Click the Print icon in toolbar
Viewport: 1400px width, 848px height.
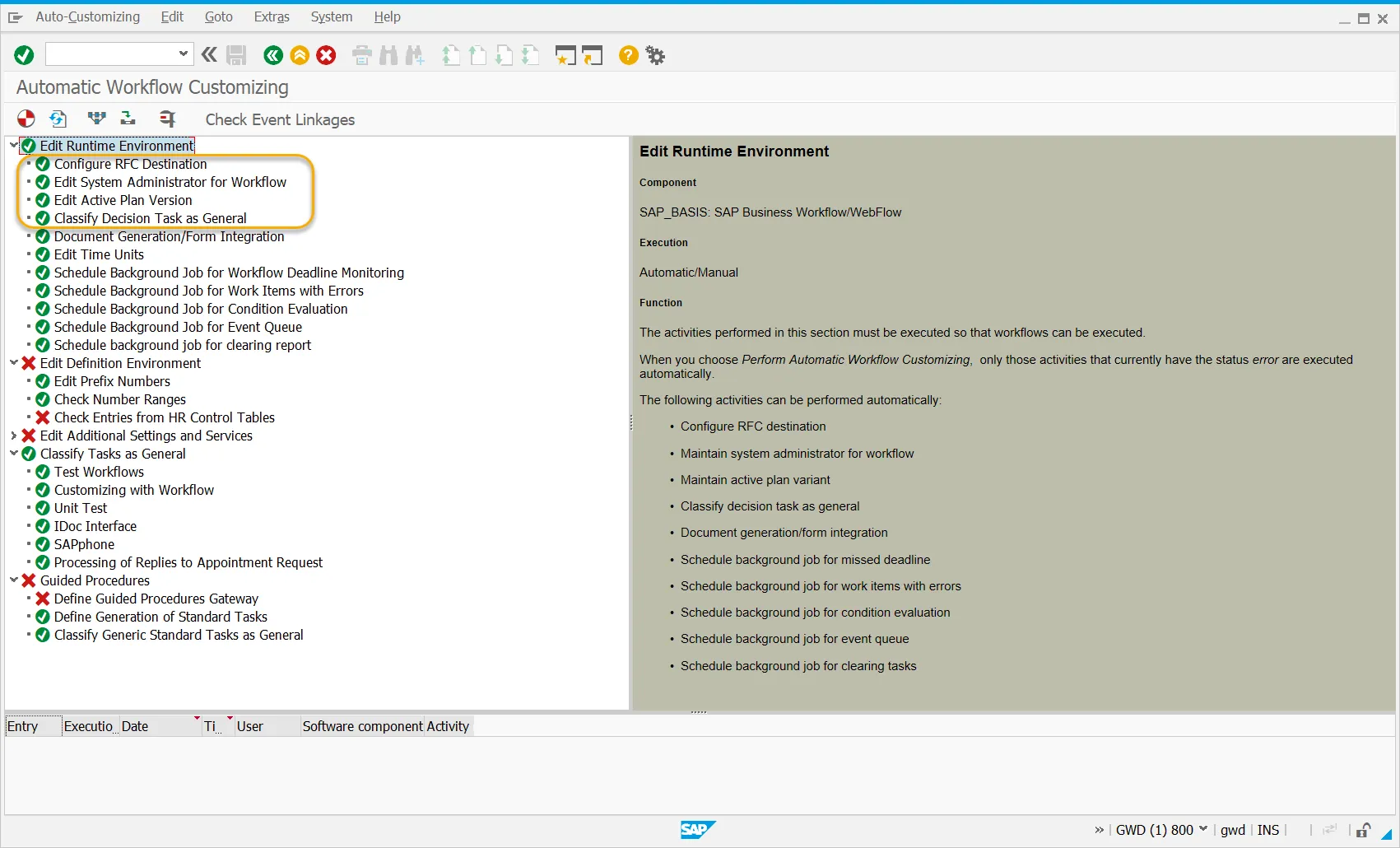click(x=362, y=55)
